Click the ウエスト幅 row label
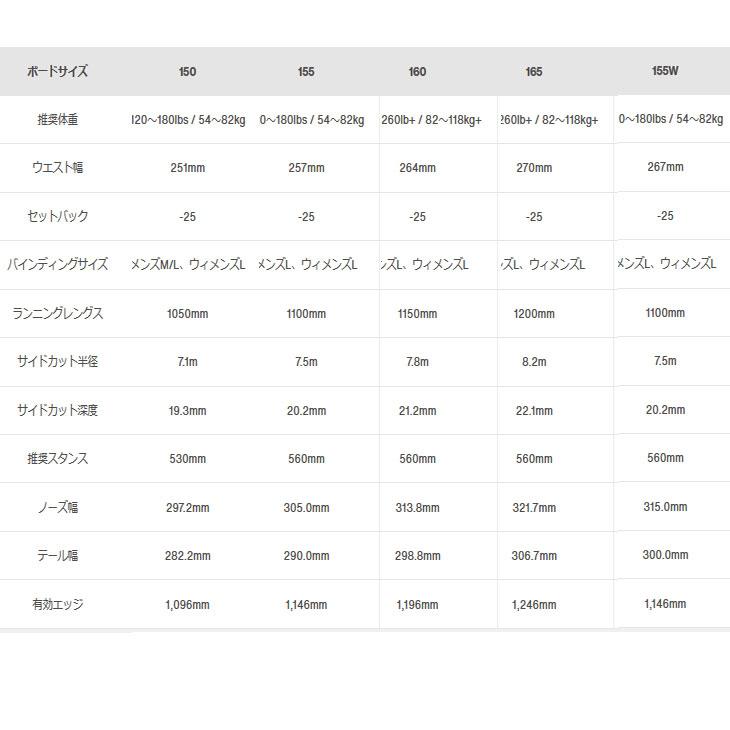Screen dimensions: 730x730 pyautogui.click(x=57, y=168)
